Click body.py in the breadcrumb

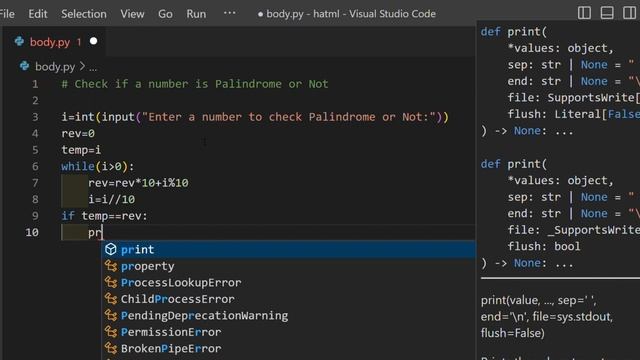pos(55,67)
